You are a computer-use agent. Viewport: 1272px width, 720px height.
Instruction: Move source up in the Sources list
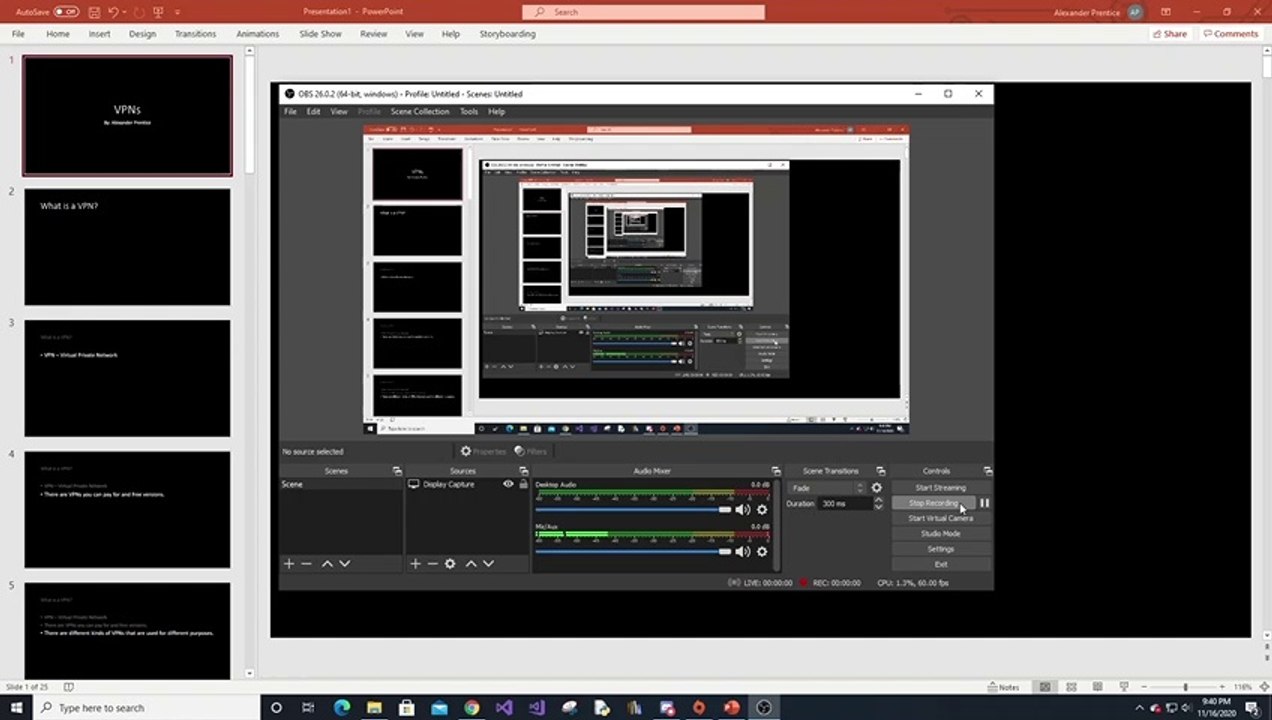[x=471, y=564]
